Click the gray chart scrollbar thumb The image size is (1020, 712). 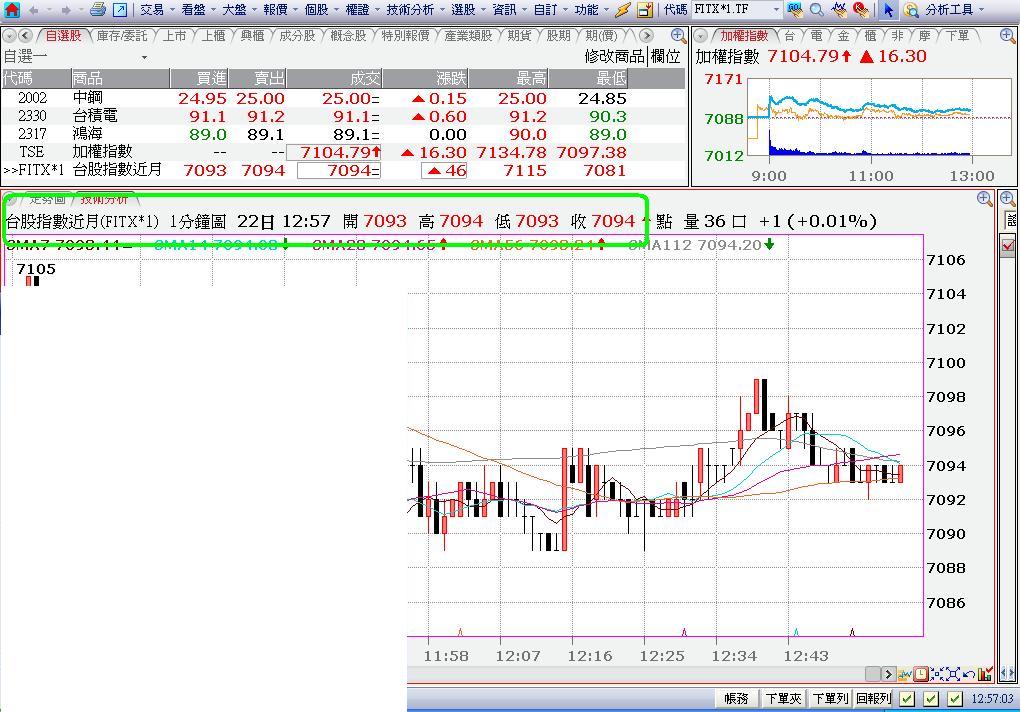click(872, 674)
